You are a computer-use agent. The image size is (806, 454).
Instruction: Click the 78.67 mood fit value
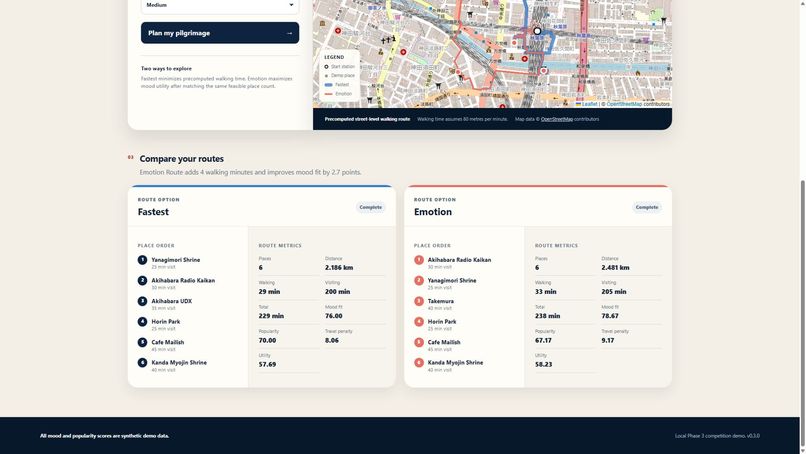(x=610, y=316)
